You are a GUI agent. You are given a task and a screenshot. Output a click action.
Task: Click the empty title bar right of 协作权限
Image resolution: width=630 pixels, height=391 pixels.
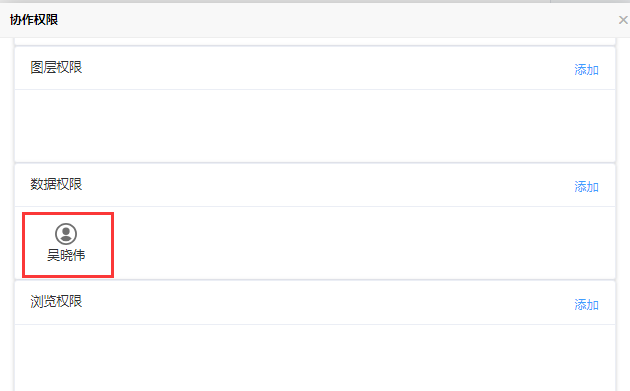(x=338, y=20)
